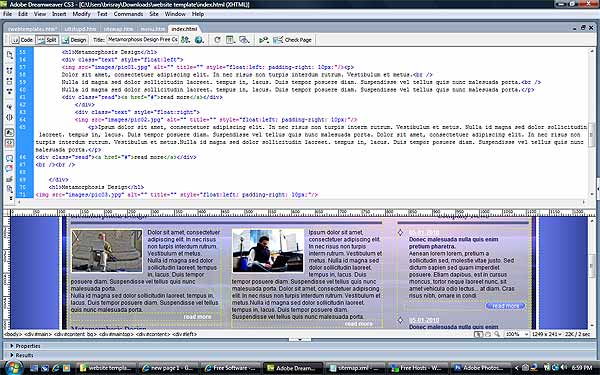Select <body> in tag selector
Screen dimensions: 600x375
coord(13,334)
